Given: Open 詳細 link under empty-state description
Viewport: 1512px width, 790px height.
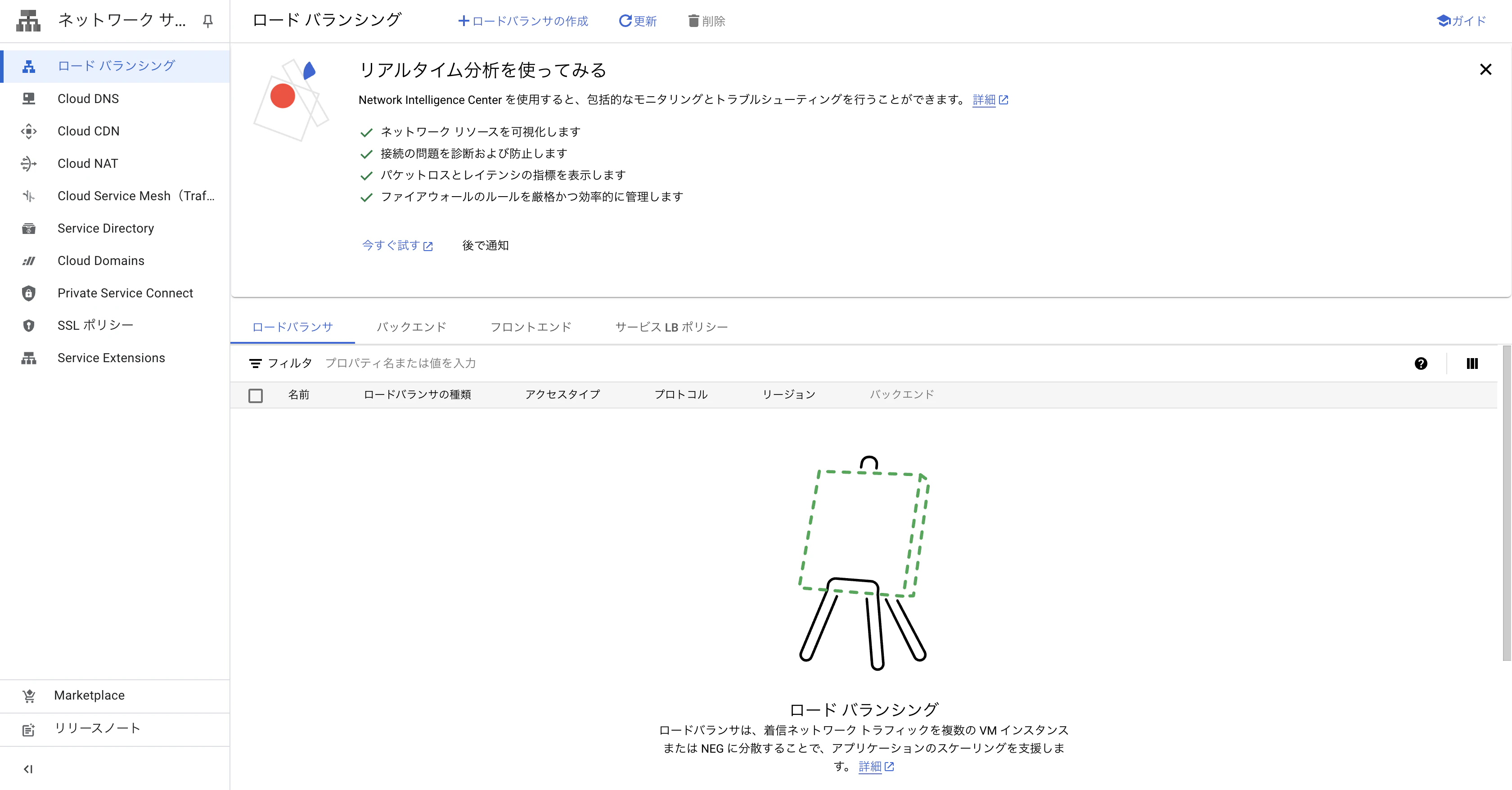Looking at the screenshot, I should click(x=876, y=767).
